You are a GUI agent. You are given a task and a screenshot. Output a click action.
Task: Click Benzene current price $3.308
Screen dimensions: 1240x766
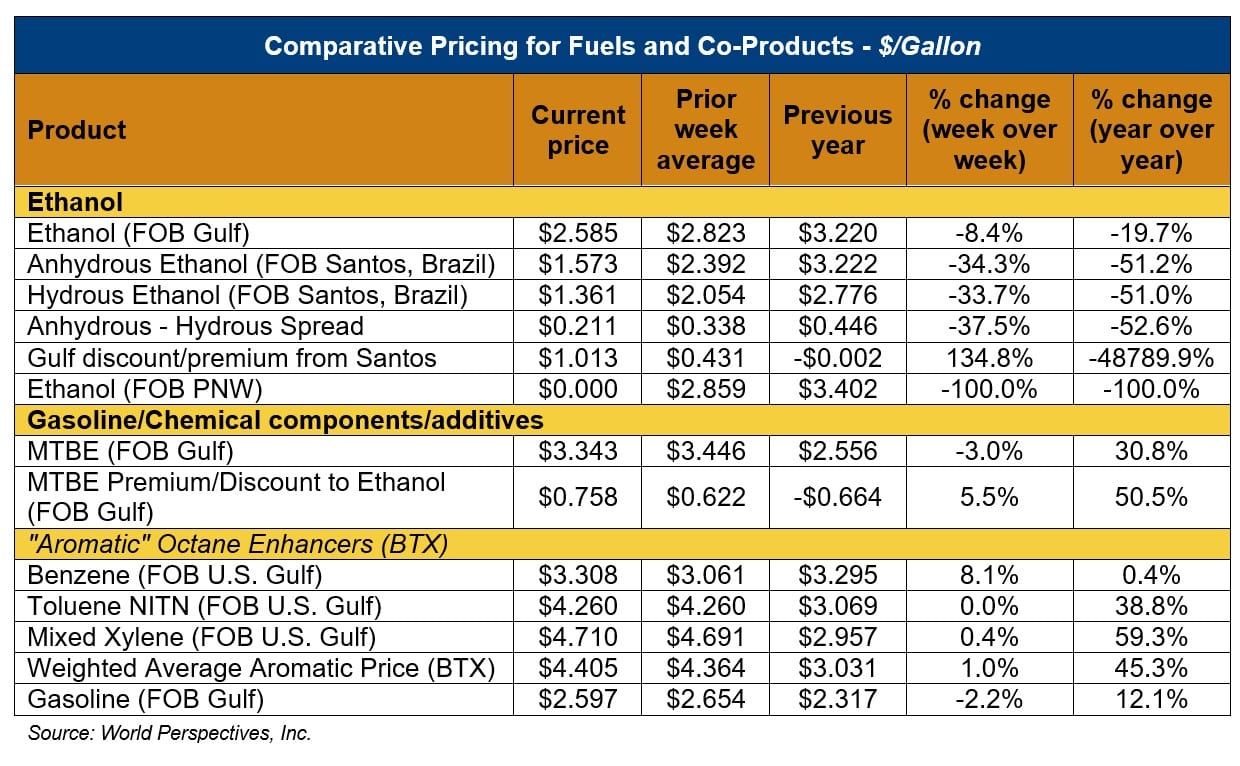point(577,575)
